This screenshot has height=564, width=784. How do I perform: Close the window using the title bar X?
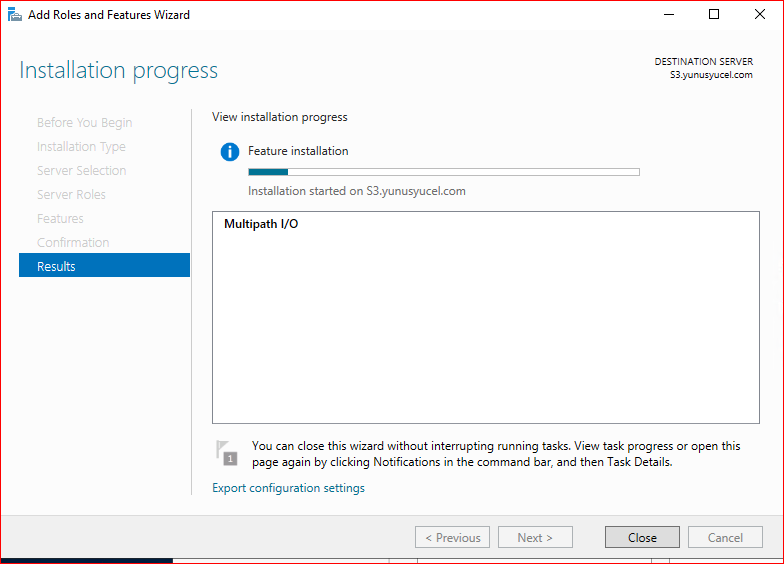point(759,15)
